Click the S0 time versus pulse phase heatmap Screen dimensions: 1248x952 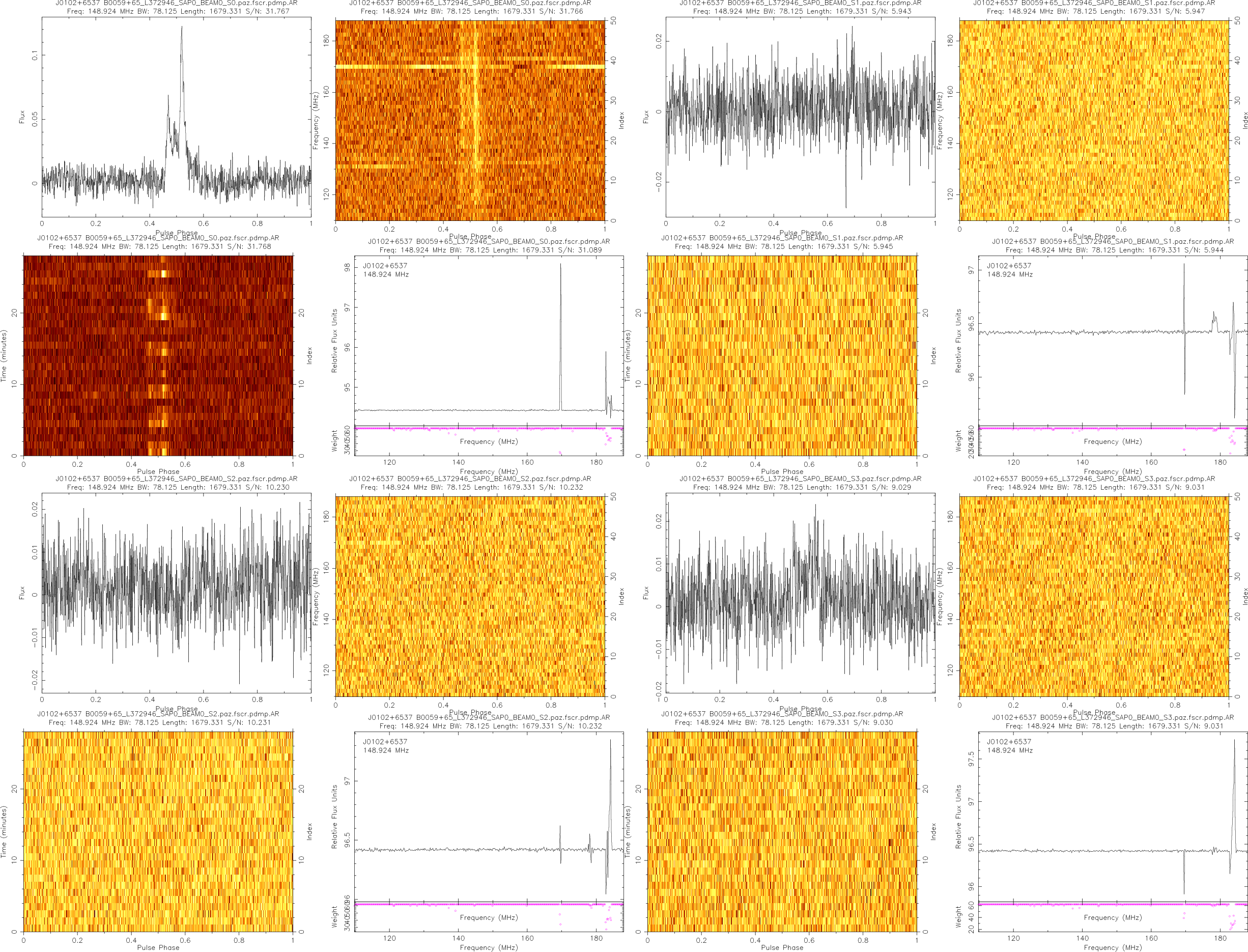pos(158,355)
